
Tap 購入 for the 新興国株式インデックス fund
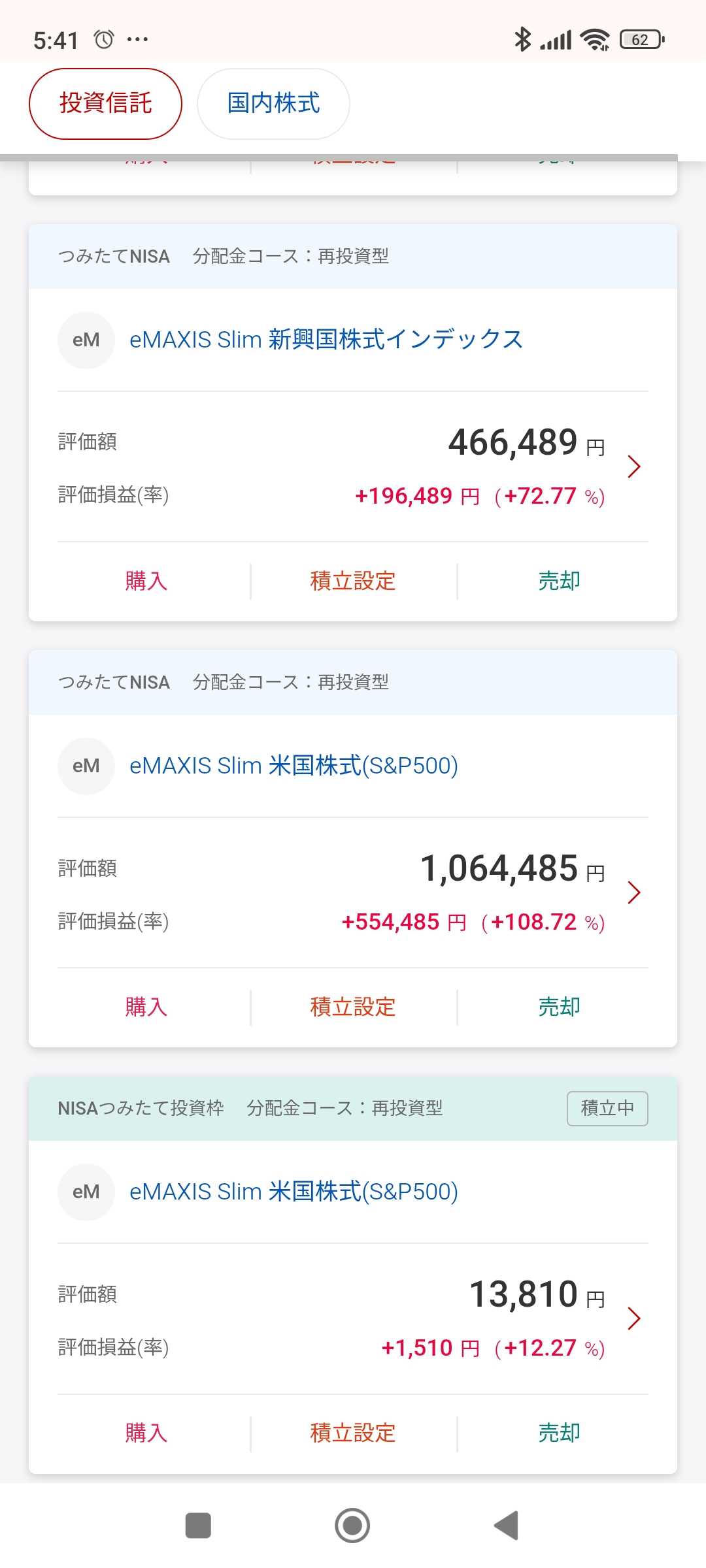146,581
